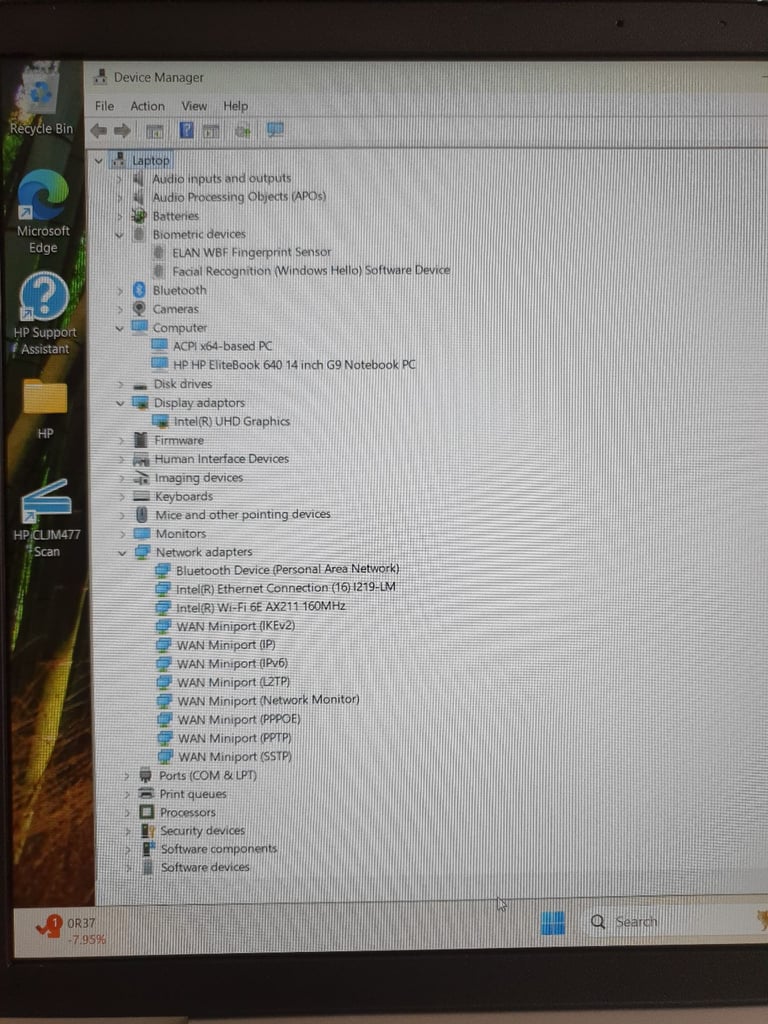Click the Show/Hide console tree toolbar icon
This screenshot has width=768, height=1024.
[155, 131]
